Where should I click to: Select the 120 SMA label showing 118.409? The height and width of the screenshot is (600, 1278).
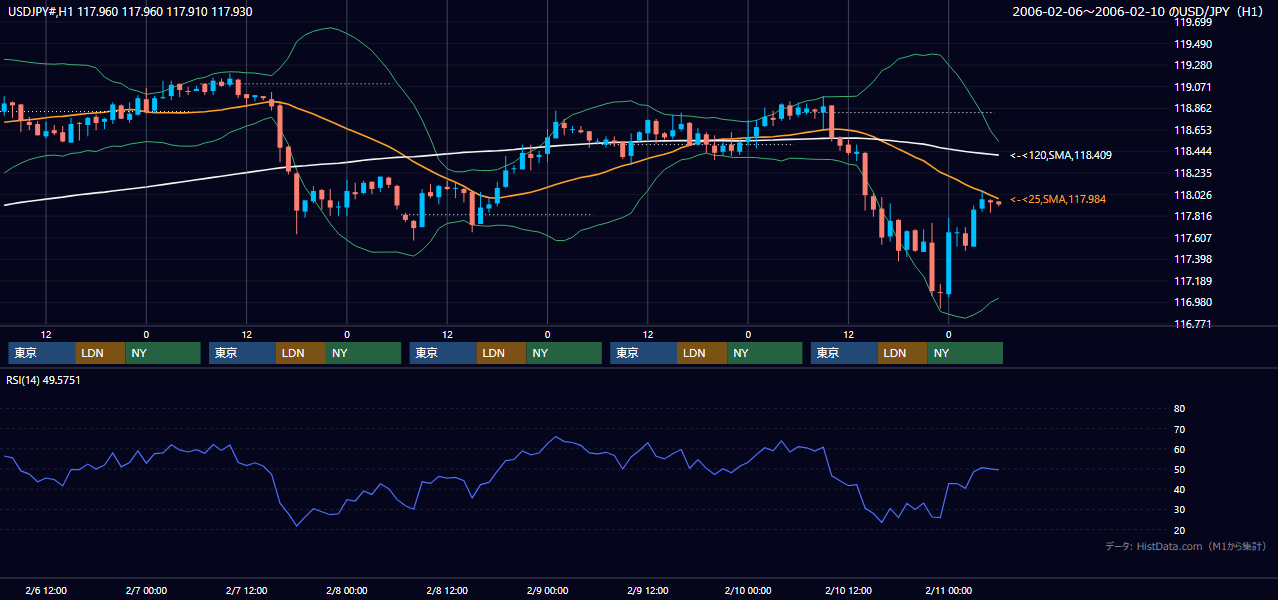[x=1061, y=155]
